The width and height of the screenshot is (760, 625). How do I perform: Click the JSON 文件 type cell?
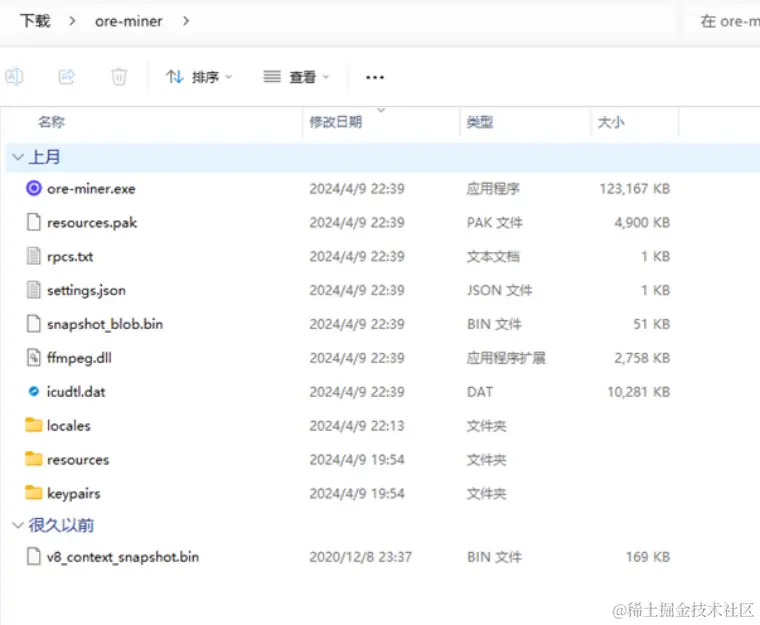pos(499,290)
